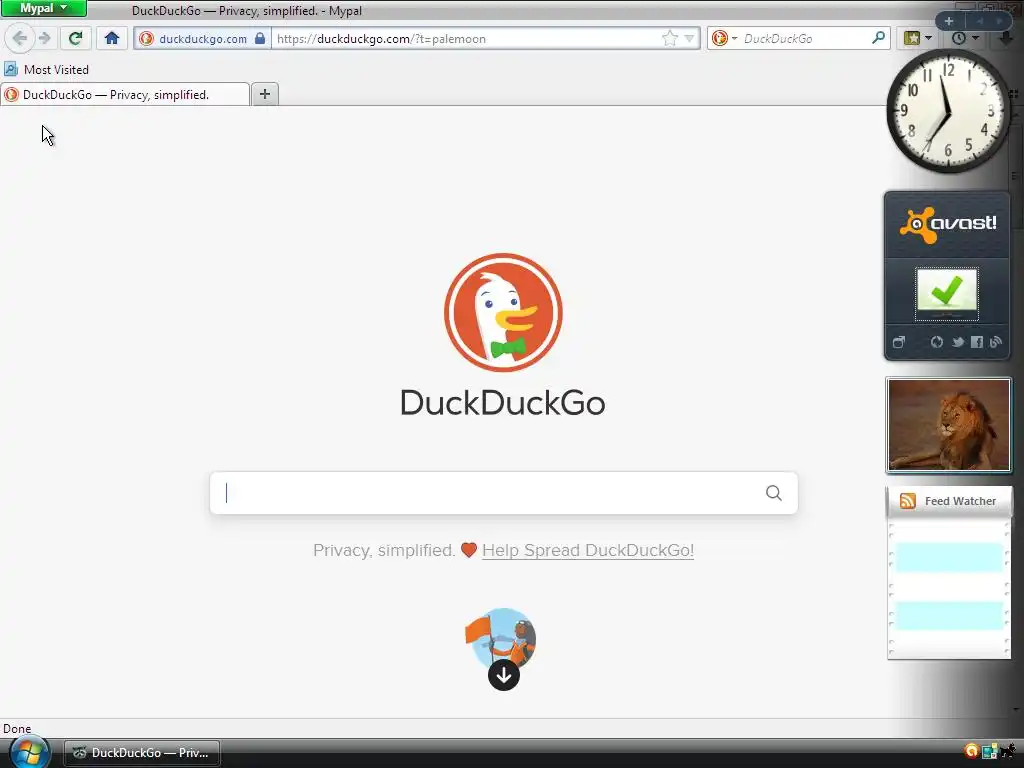Open the URL history dropdown arrow
Image resolution: width=1024 pixels, height=768 pixels.
(x=689, y=39)
